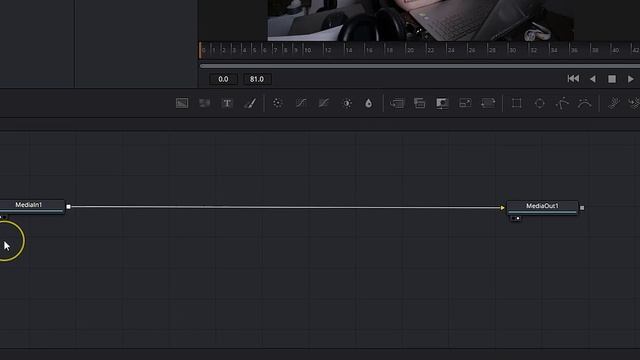Select the MediaIn1 node

click(x=32, y=206)
